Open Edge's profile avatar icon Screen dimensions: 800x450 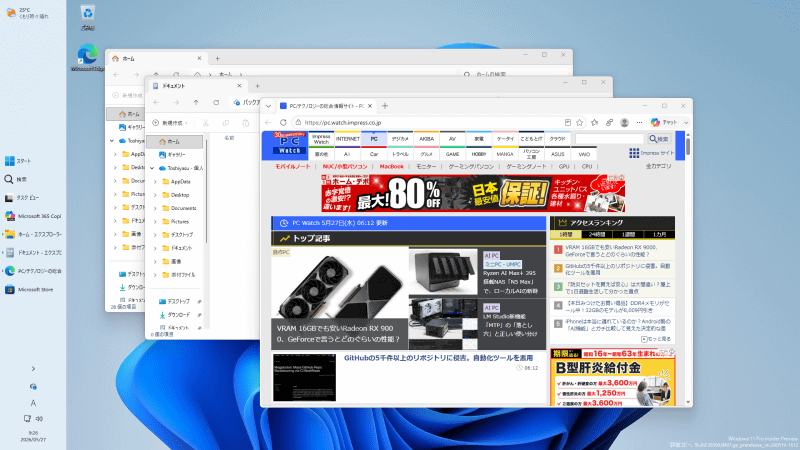pyautogui.click(x=624, y=122)
